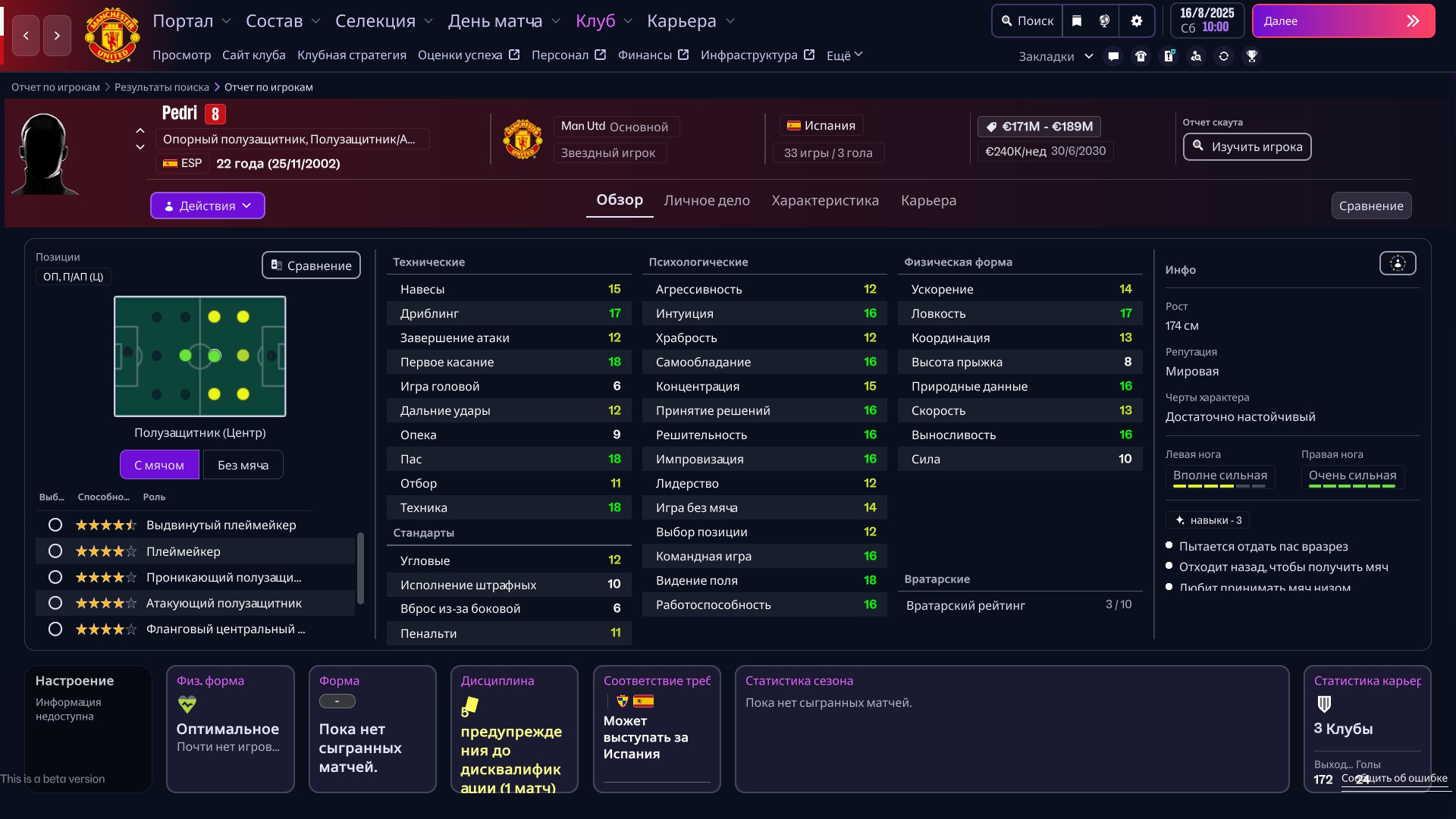Click the bookmark flag icon near search
The height and width of the screenshot is (819, 1456).
[x=1077, y=21]
